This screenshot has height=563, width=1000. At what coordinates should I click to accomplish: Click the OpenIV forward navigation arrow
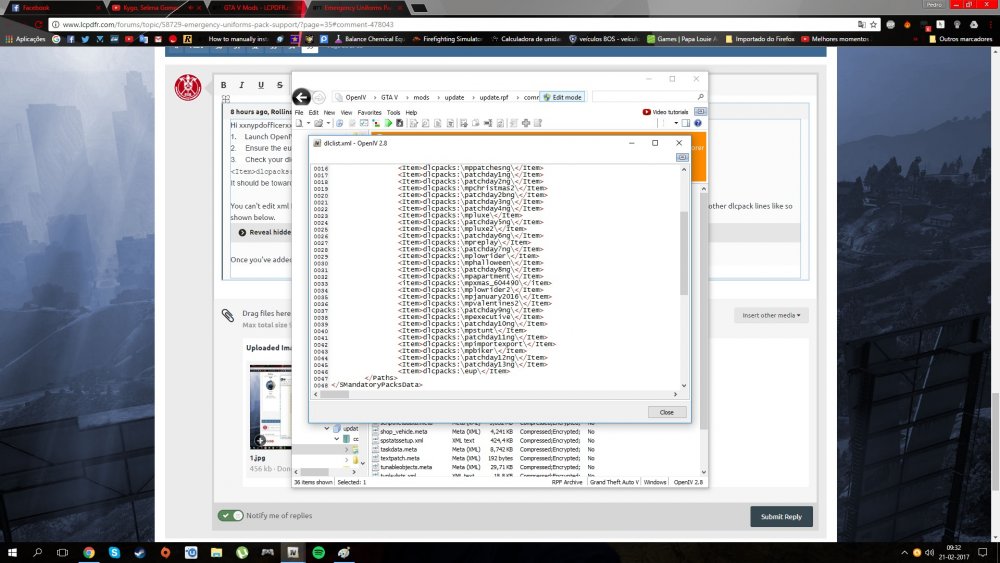point(319,98)
